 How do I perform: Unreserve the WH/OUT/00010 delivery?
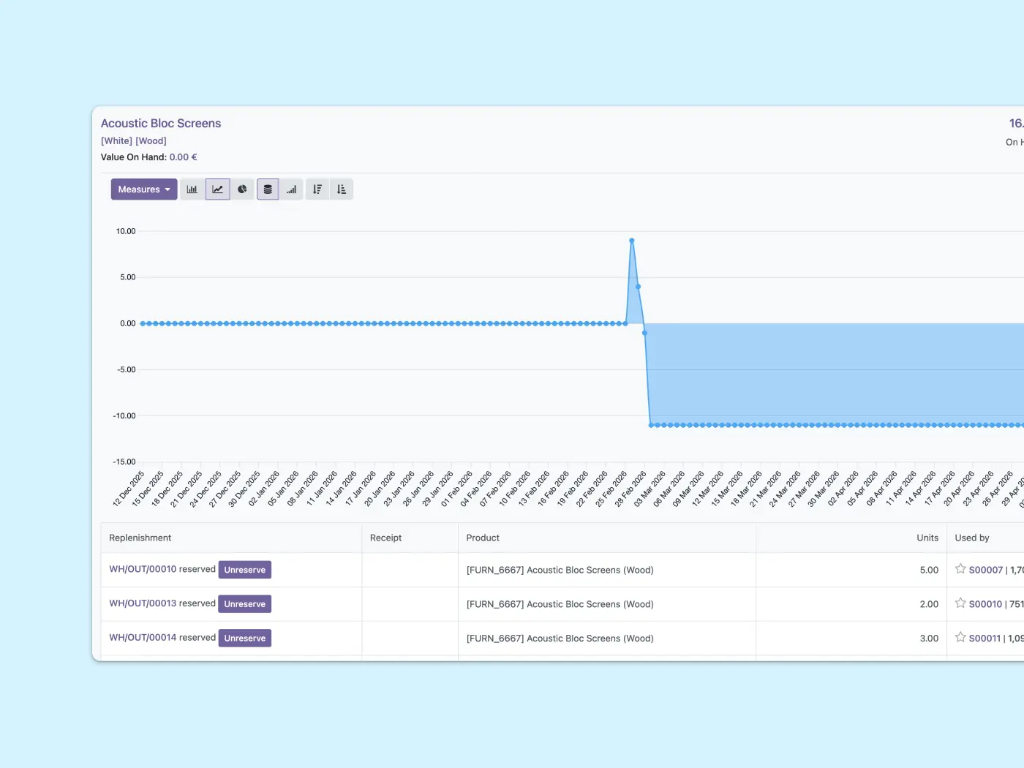(245, 570)
